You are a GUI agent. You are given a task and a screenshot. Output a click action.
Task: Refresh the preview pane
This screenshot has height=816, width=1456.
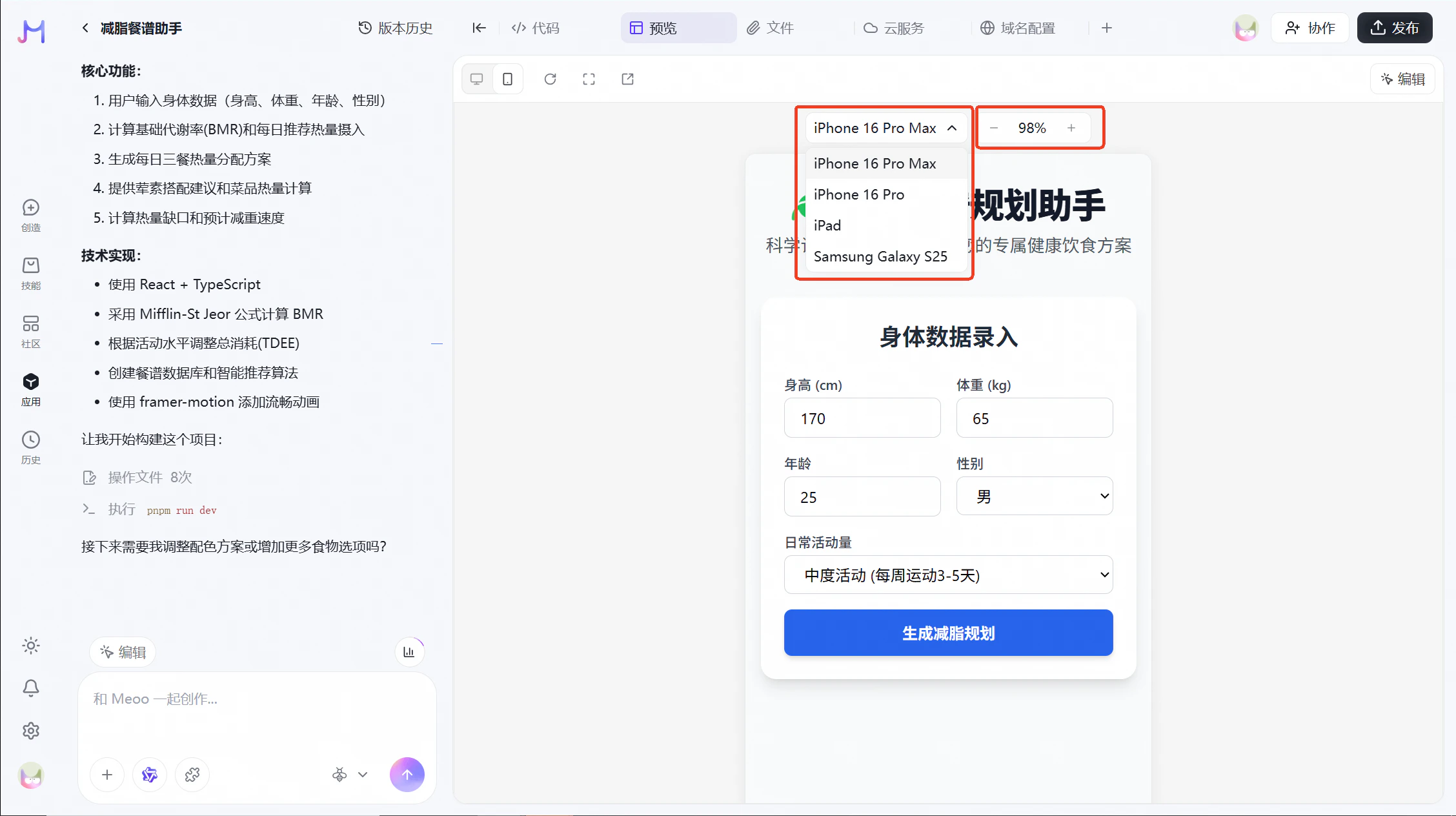pos(550,79)
